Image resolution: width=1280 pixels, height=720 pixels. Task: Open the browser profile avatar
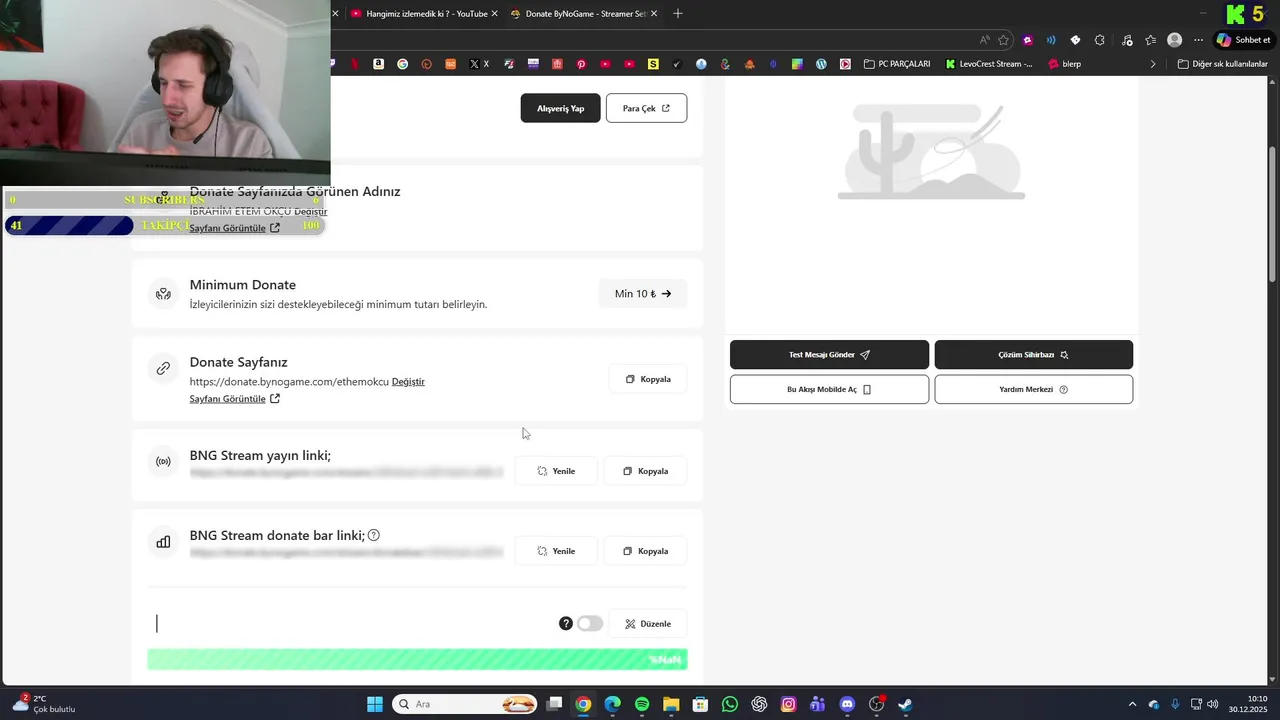click(x=1175, y=40)
